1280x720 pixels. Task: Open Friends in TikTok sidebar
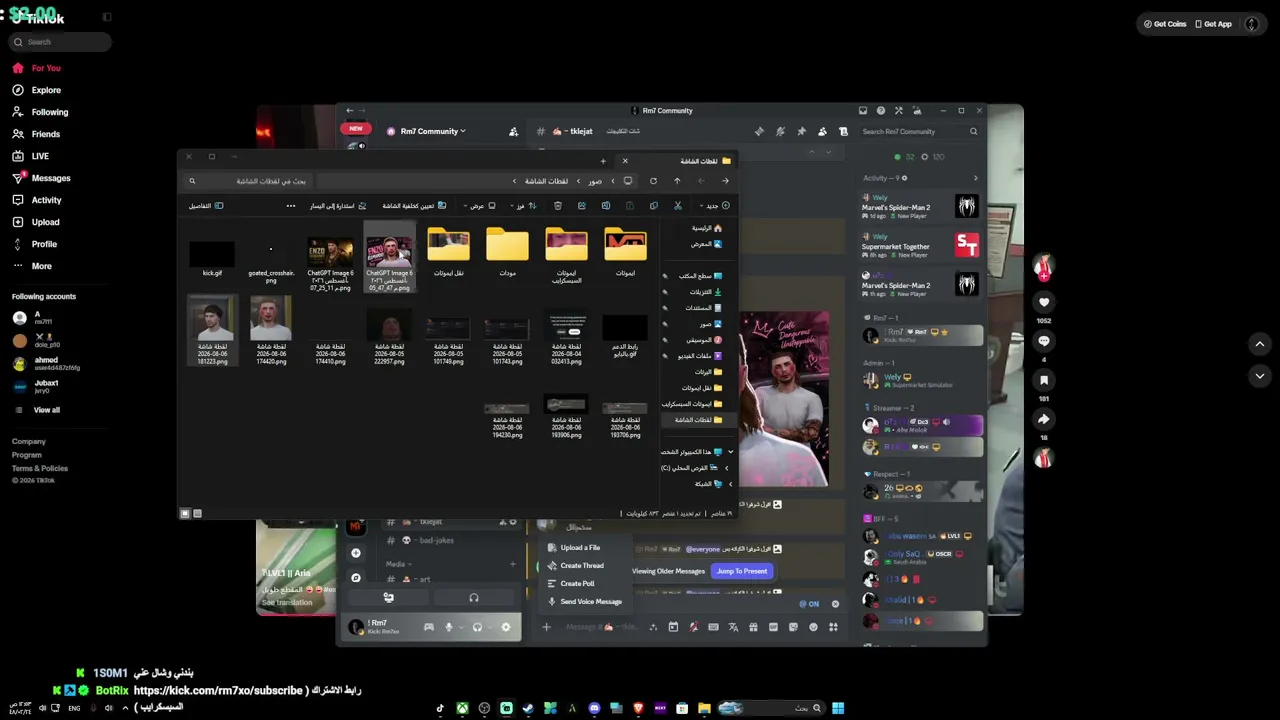click(x=36, y=134)
